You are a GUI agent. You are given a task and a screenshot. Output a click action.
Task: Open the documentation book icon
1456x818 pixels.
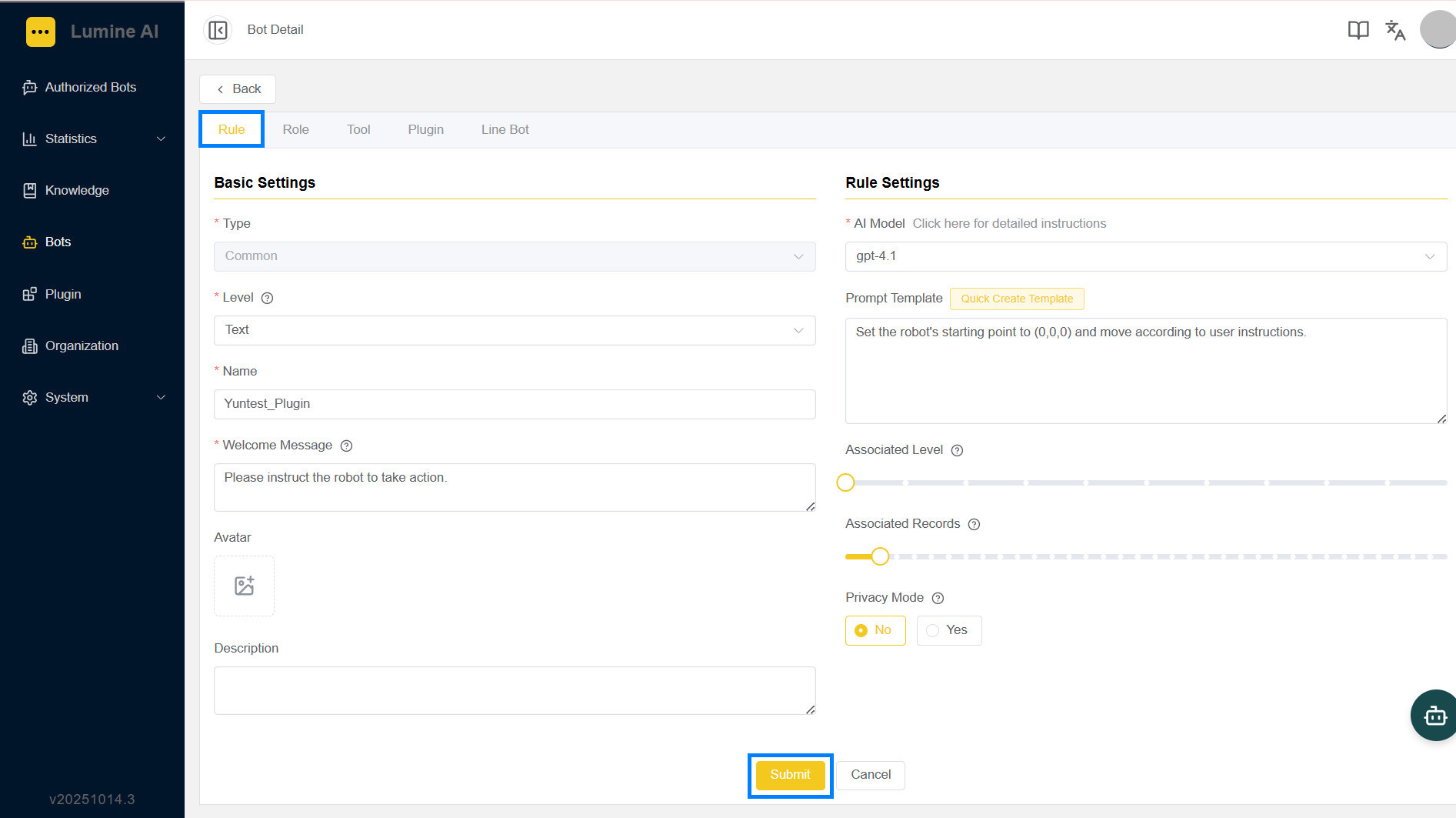point(1358,30)
